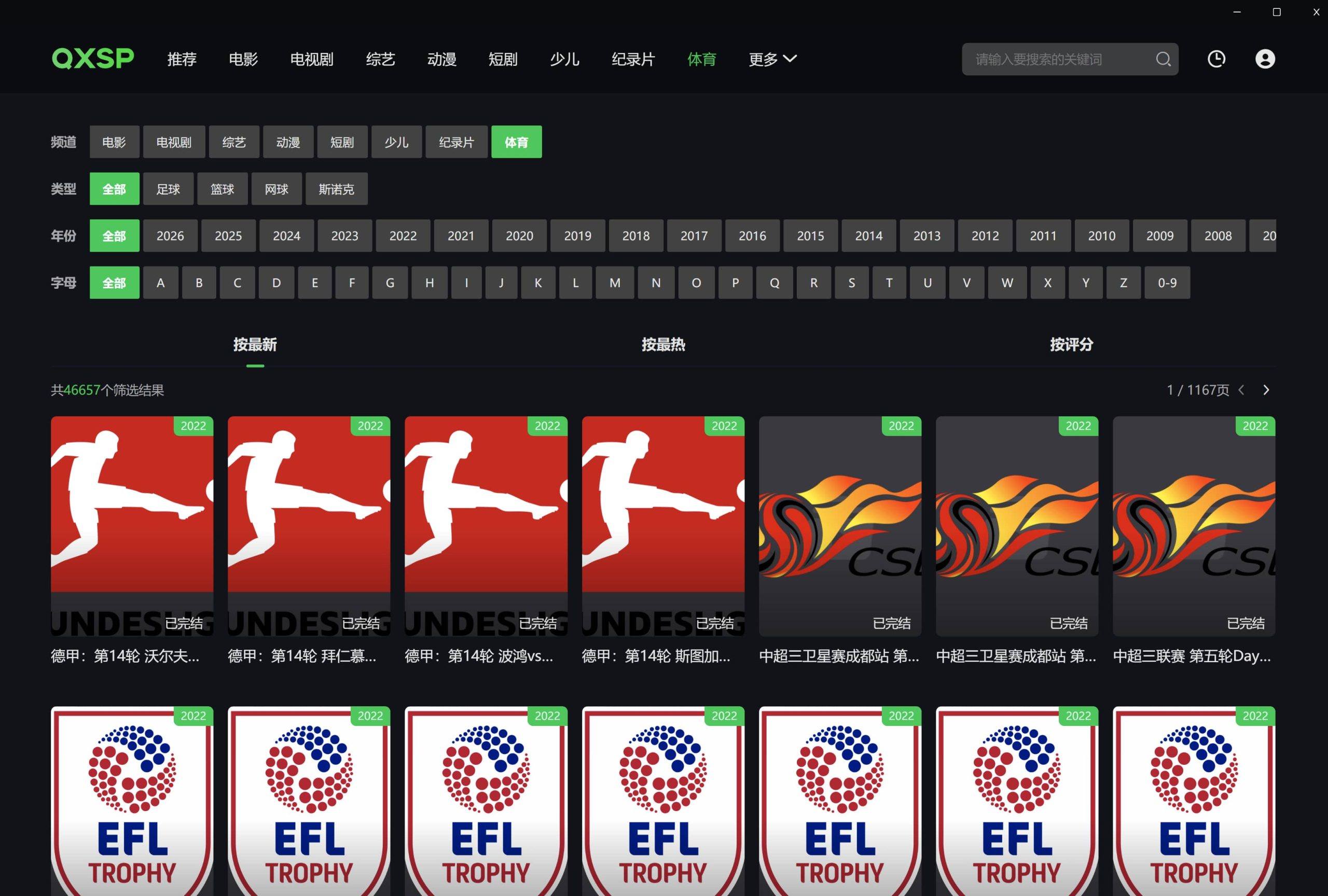Filter by letter A
1328x896 pixels.
pyautogui.click(x=161, y=283)
